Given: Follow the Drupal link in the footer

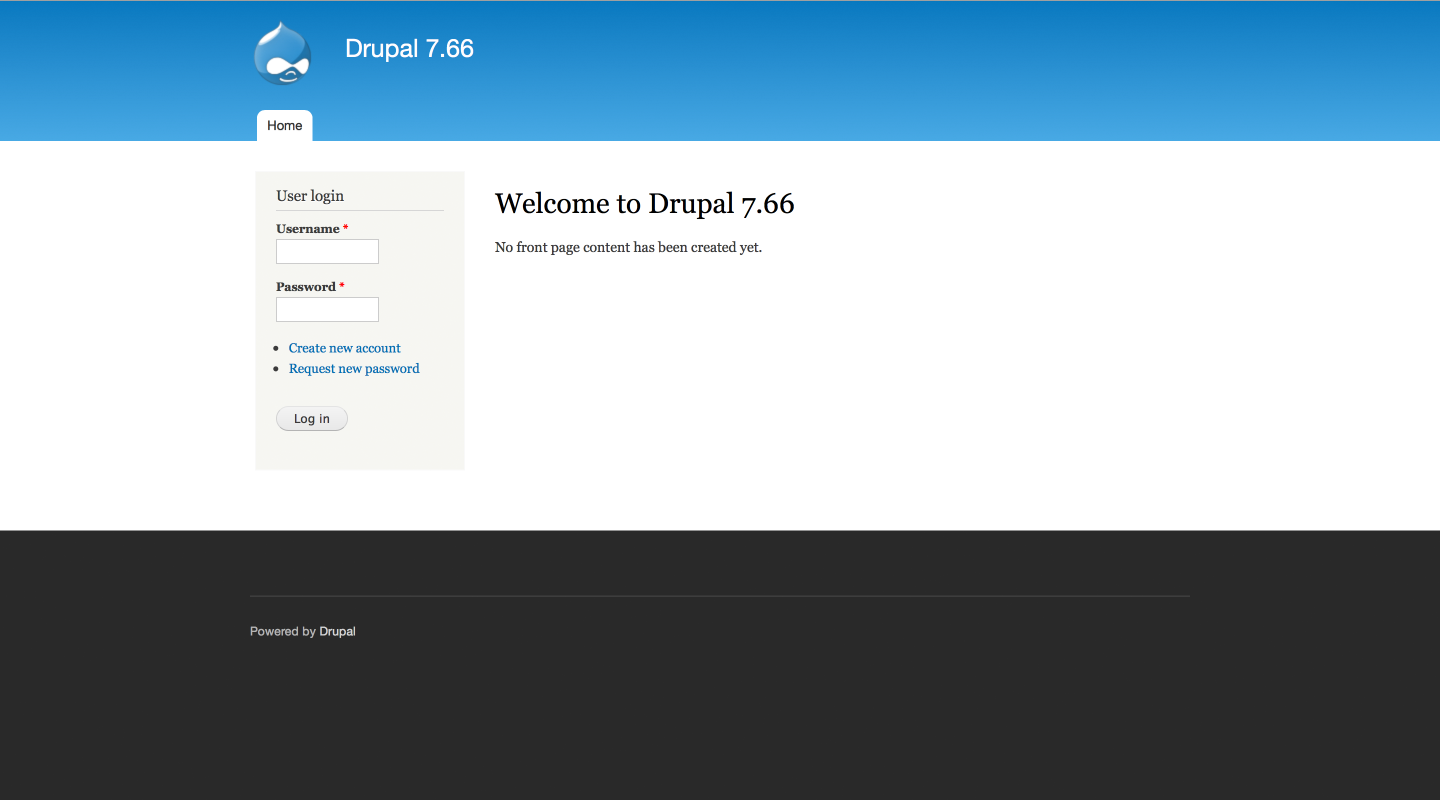Looking at the screenshot, I should coord(337,632).
